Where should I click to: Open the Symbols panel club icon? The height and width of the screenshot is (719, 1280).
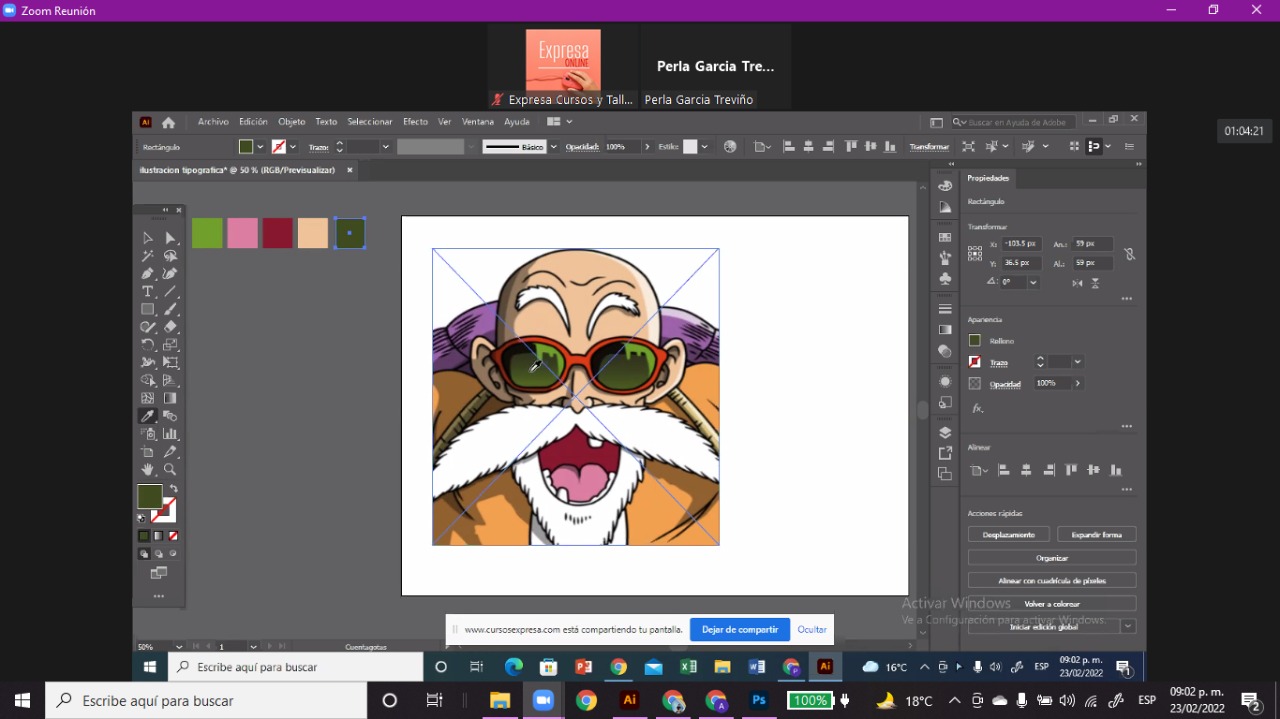(945, 279)
